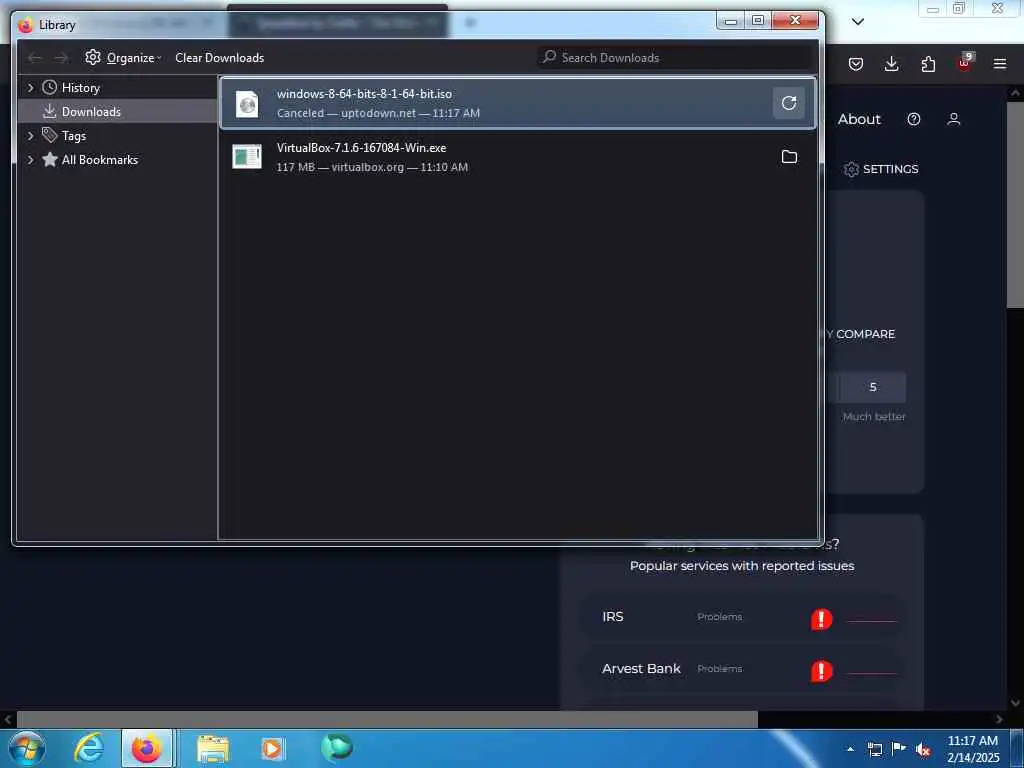Open the Arvest Bank problems row
This screenshot has height=768, width=1024.
click(x=742, y=669)
